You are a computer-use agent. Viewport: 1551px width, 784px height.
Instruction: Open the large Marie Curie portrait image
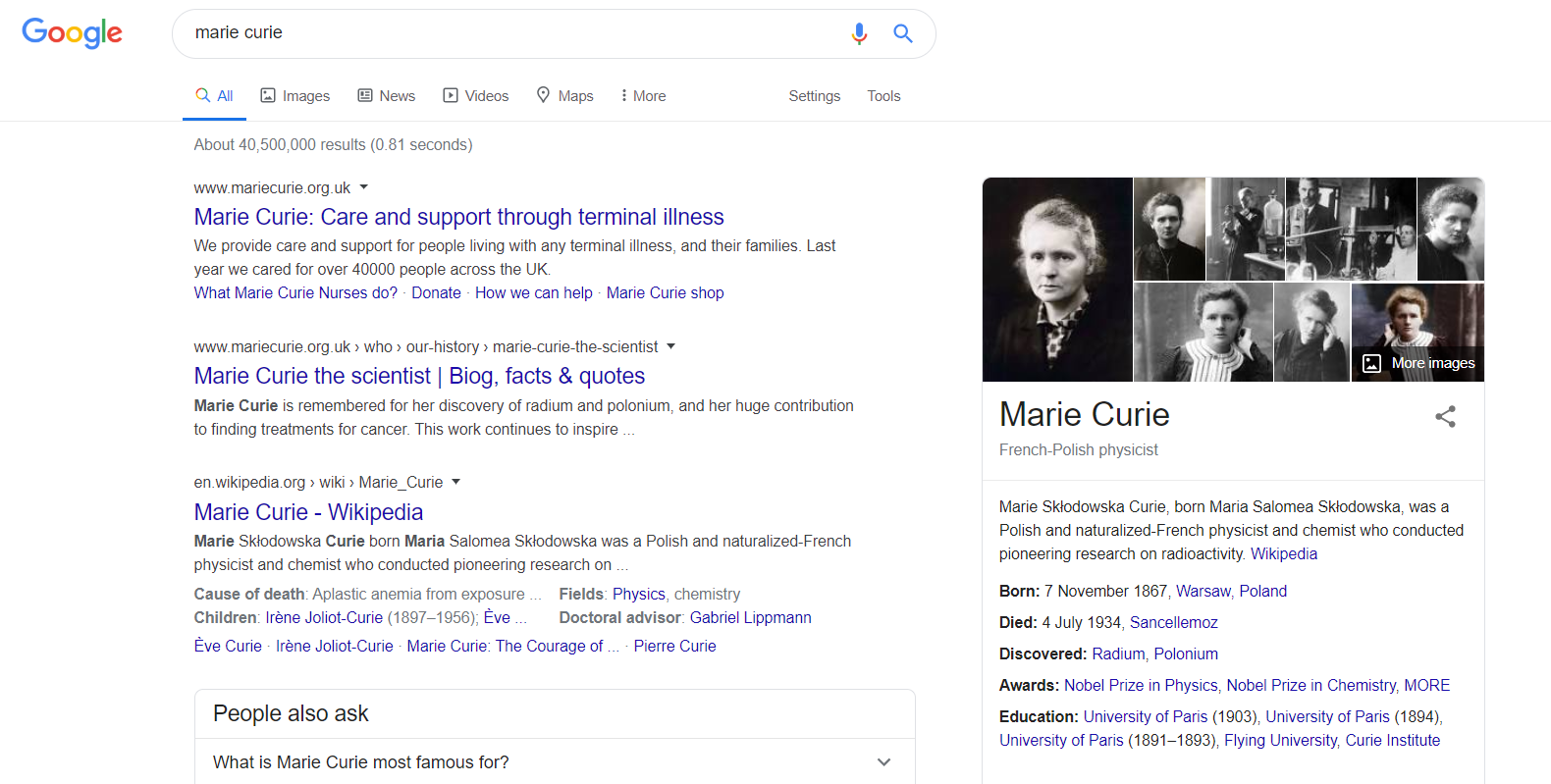coord(1057,279)
